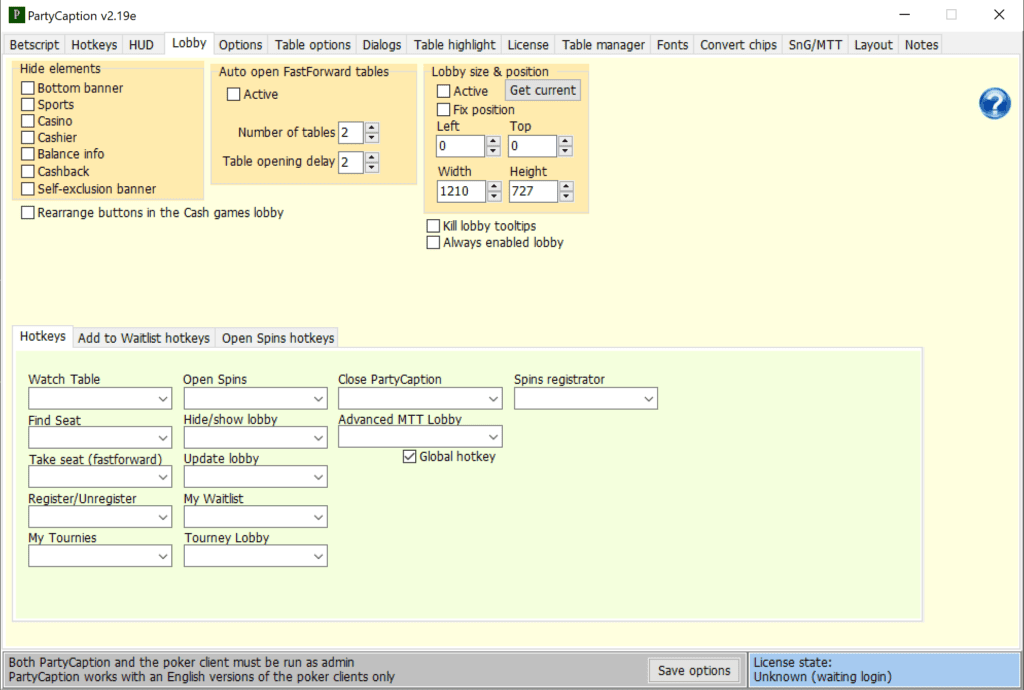The width and height of the screenshot is (1024, 690).
Task: Open the Spins registrator dropdown
Action: tap(586, 398)
